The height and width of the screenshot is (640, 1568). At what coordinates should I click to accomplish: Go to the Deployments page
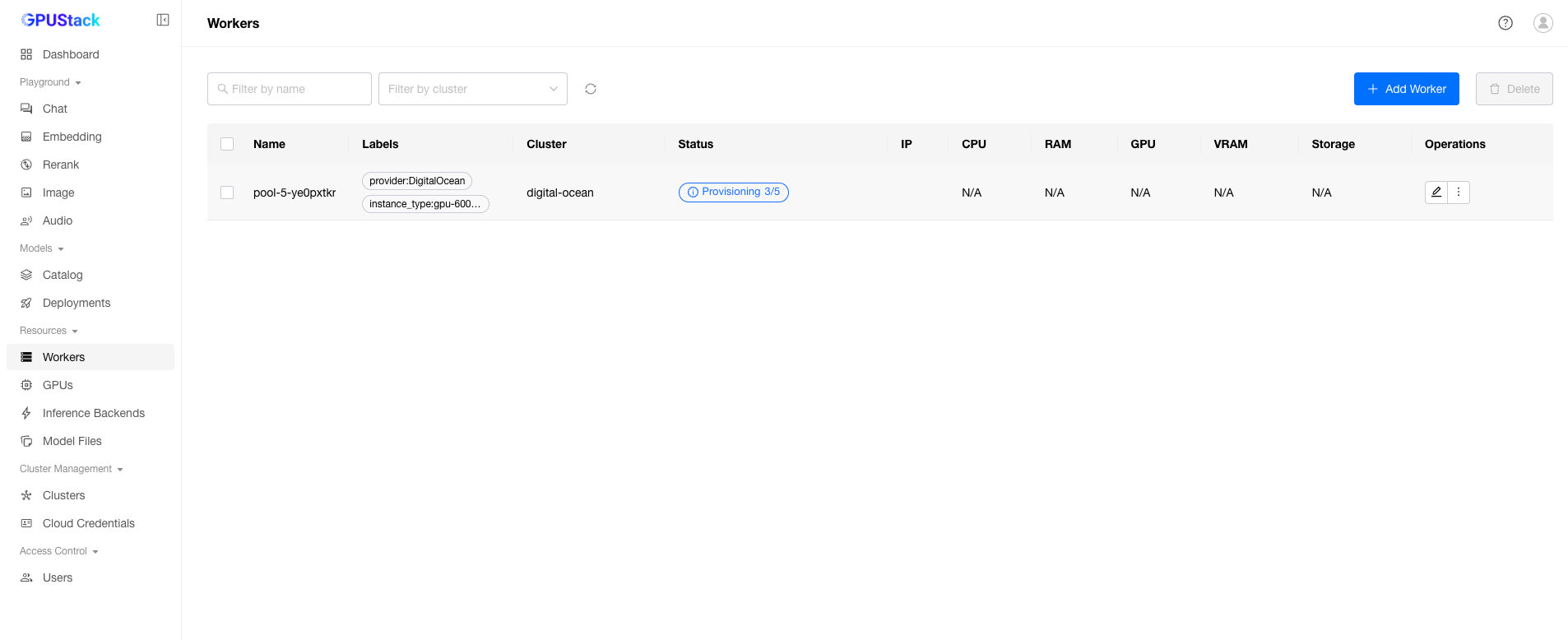coord(77,303)
